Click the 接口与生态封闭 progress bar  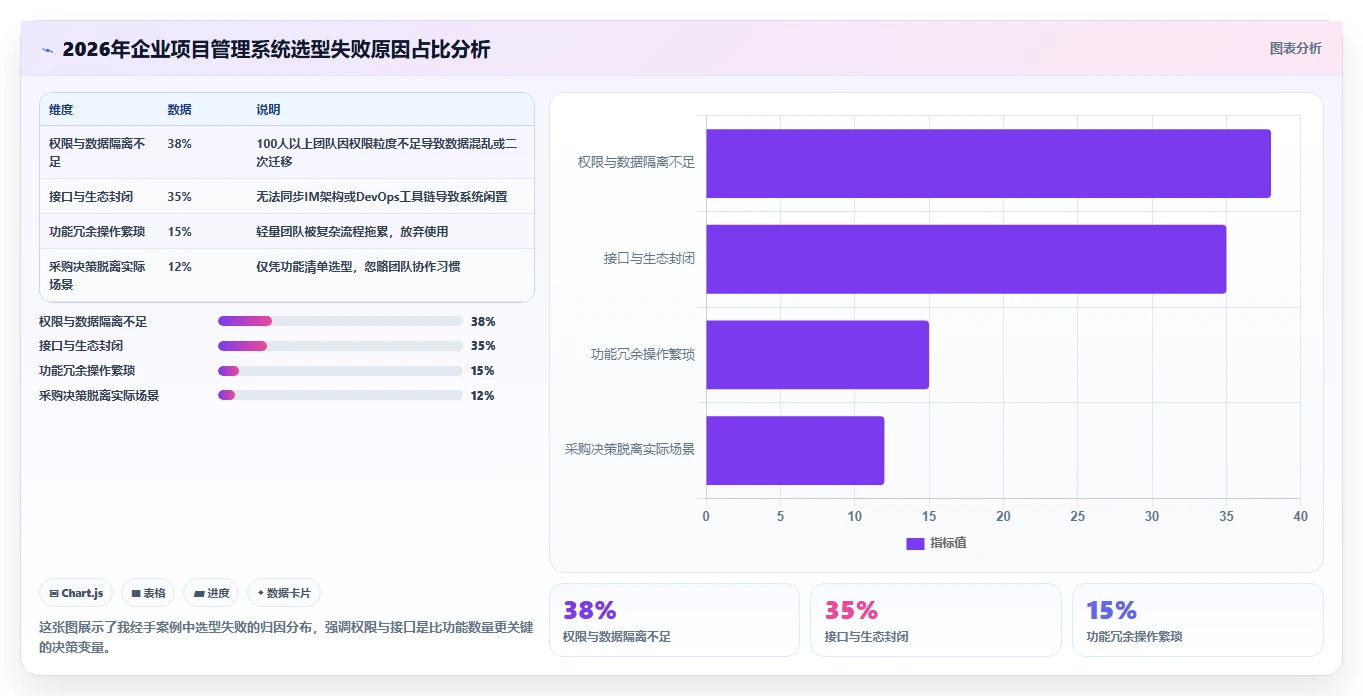click(x=340, y=346)
